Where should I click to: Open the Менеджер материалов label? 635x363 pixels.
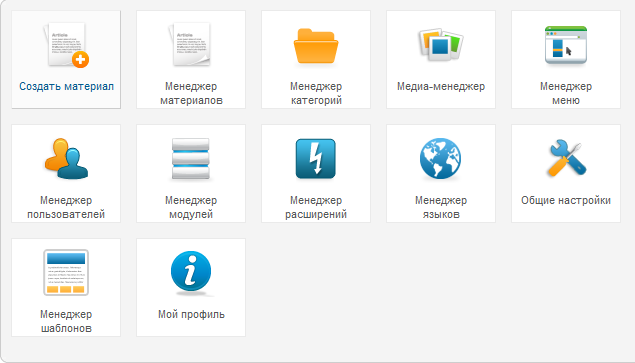click(191, 93)
